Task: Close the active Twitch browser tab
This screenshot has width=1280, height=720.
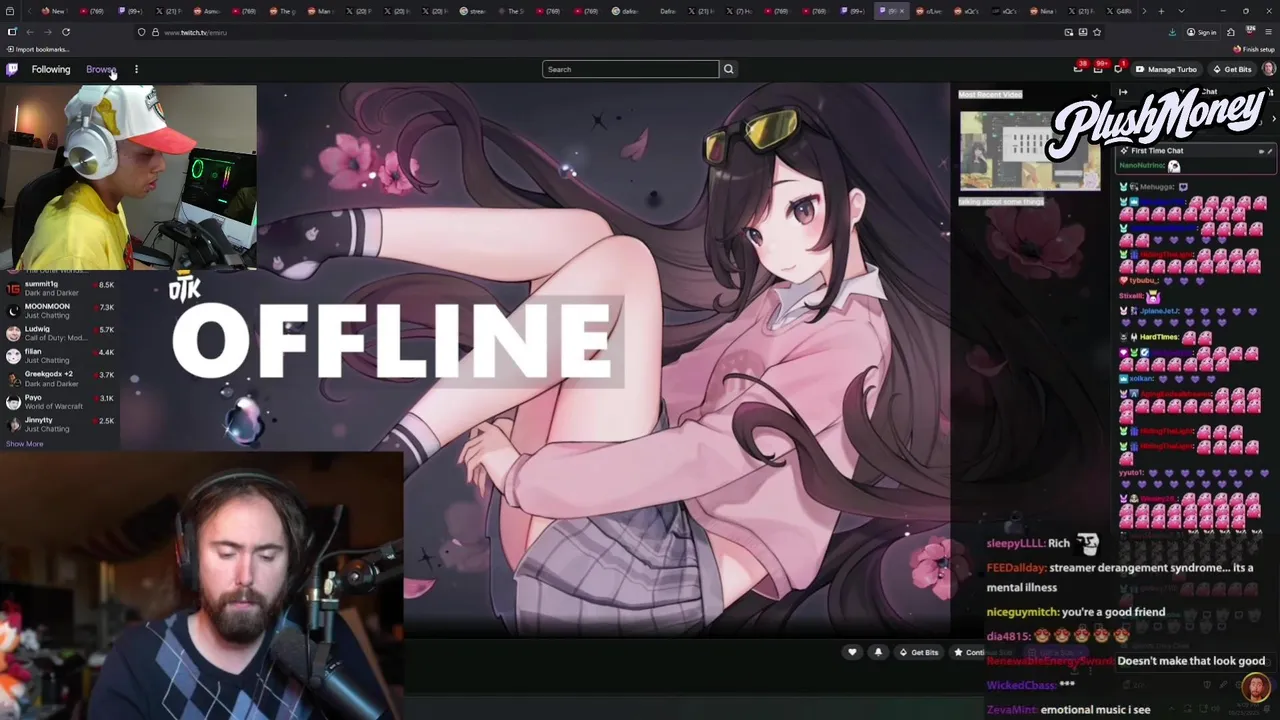Action: pyautogui.click(x=902, y=11)
